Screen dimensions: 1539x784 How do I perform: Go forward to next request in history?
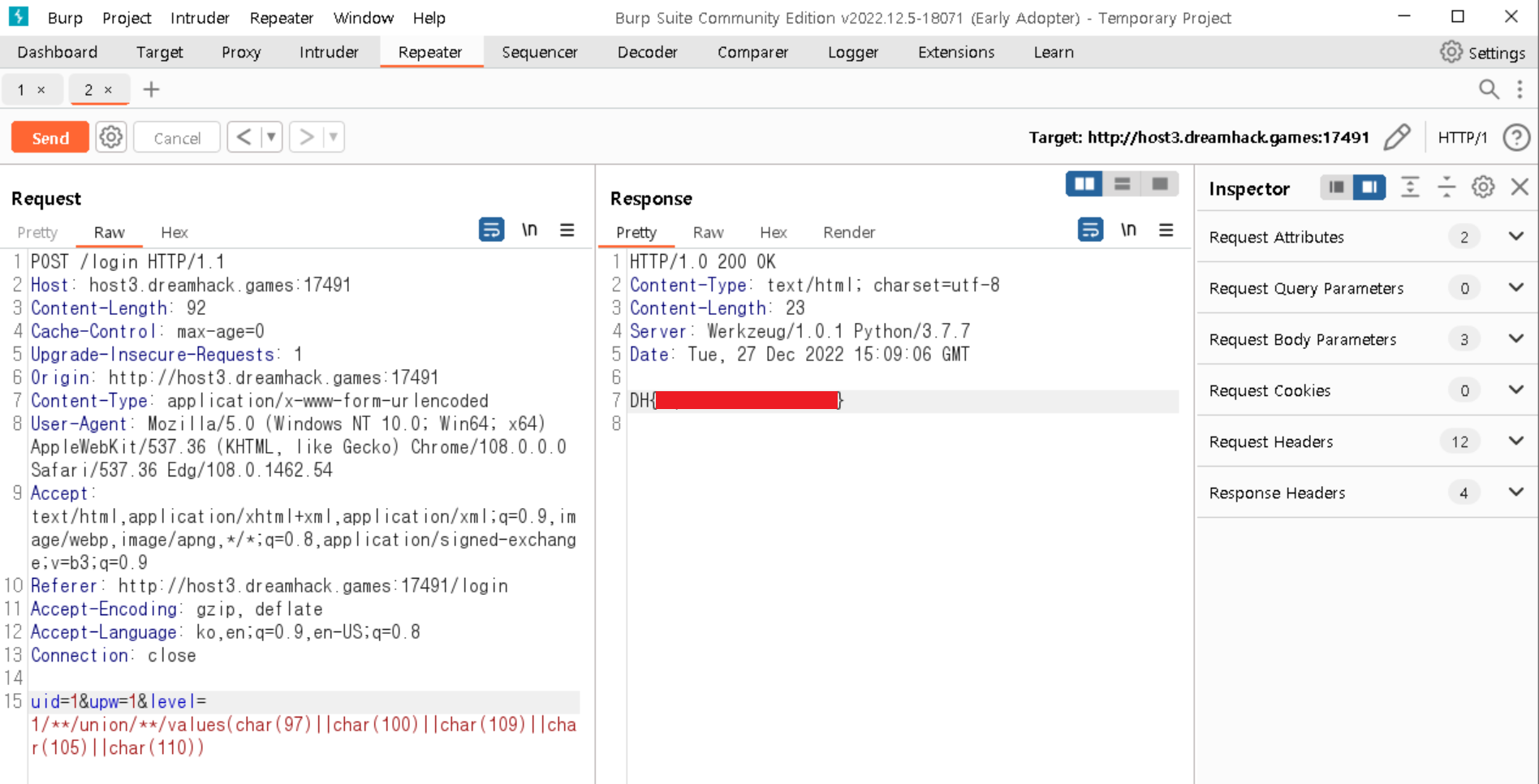coord(306,137)
